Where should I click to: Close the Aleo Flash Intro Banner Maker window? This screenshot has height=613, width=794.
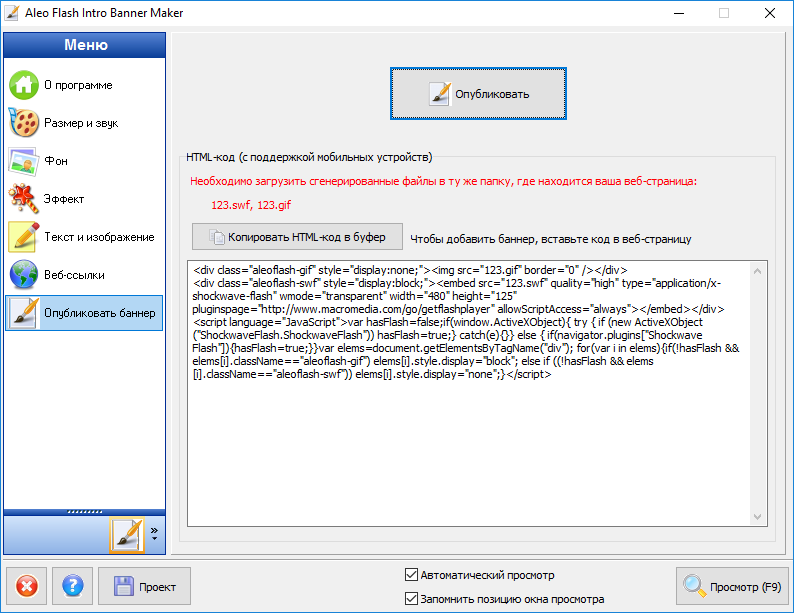click(x=770, y=13)
